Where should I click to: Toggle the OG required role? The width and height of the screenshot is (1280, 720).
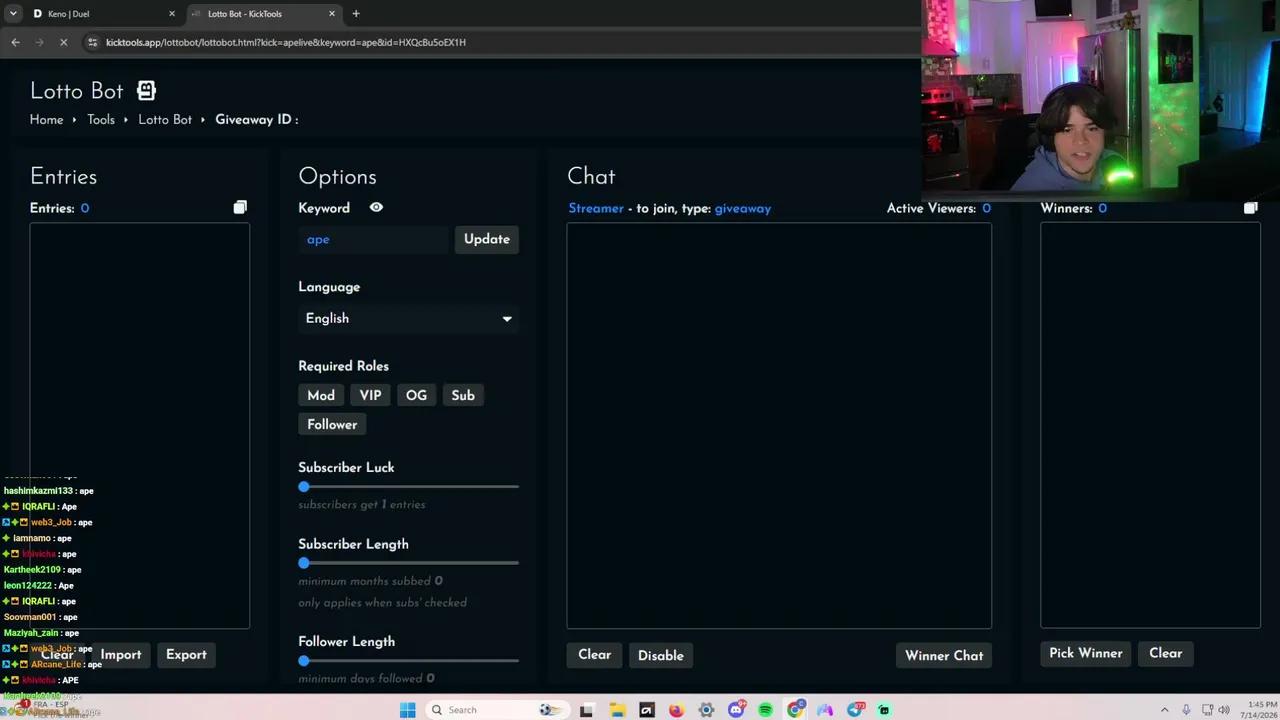pyautogui.click(x=416, y=395)
